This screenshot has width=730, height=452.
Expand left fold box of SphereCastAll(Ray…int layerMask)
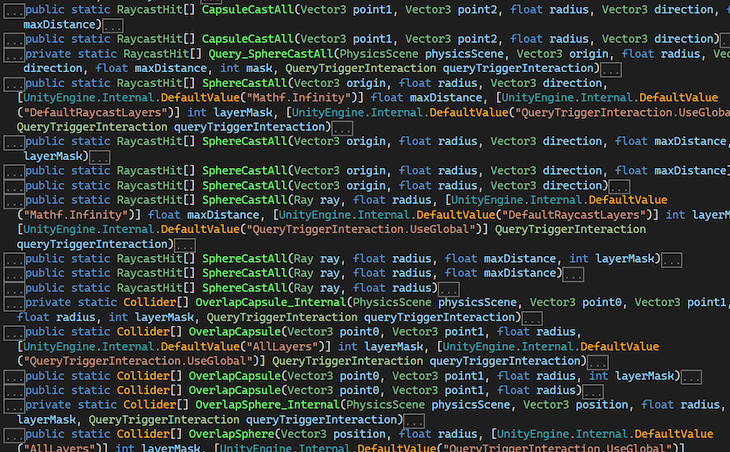coord(14,259)
